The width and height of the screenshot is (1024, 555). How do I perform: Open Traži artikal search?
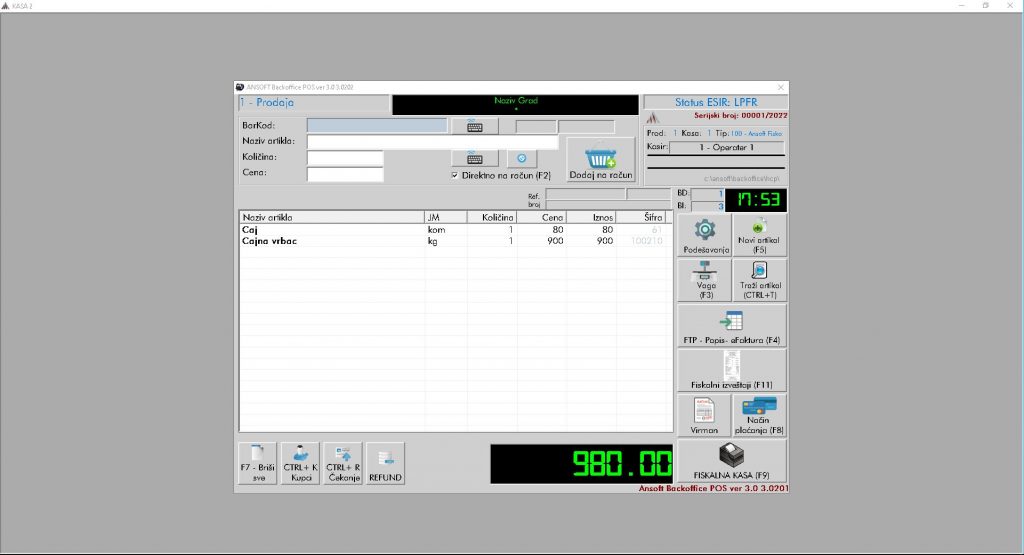click(x=759, y=280)
